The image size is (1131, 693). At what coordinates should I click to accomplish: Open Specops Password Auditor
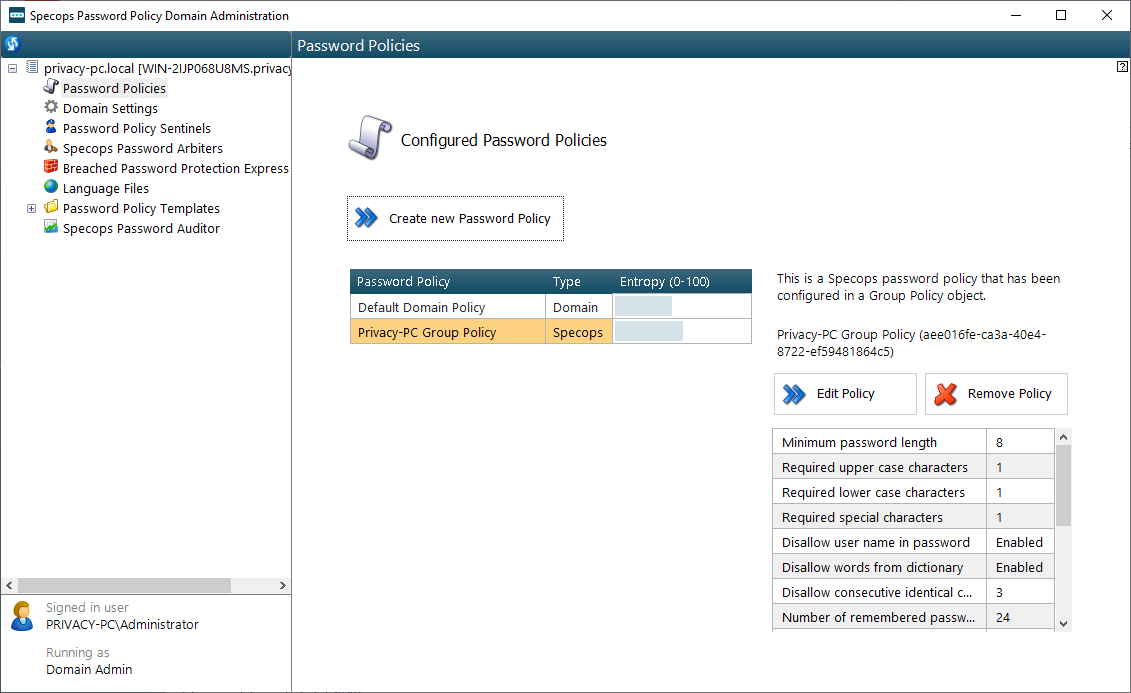141,229
